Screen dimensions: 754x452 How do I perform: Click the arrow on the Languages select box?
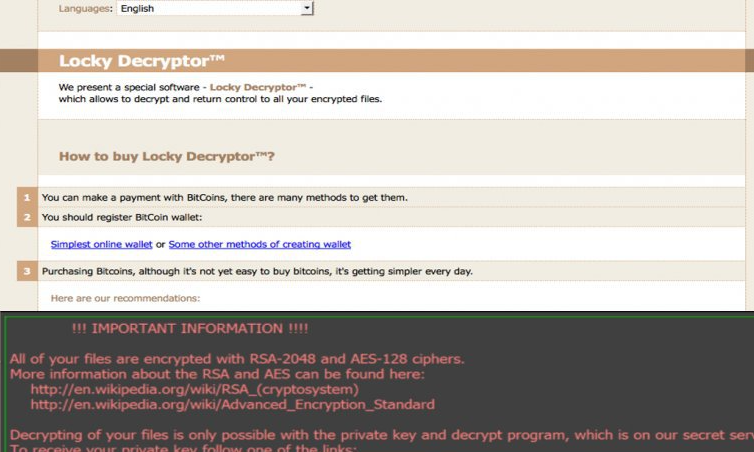[308, 8]
